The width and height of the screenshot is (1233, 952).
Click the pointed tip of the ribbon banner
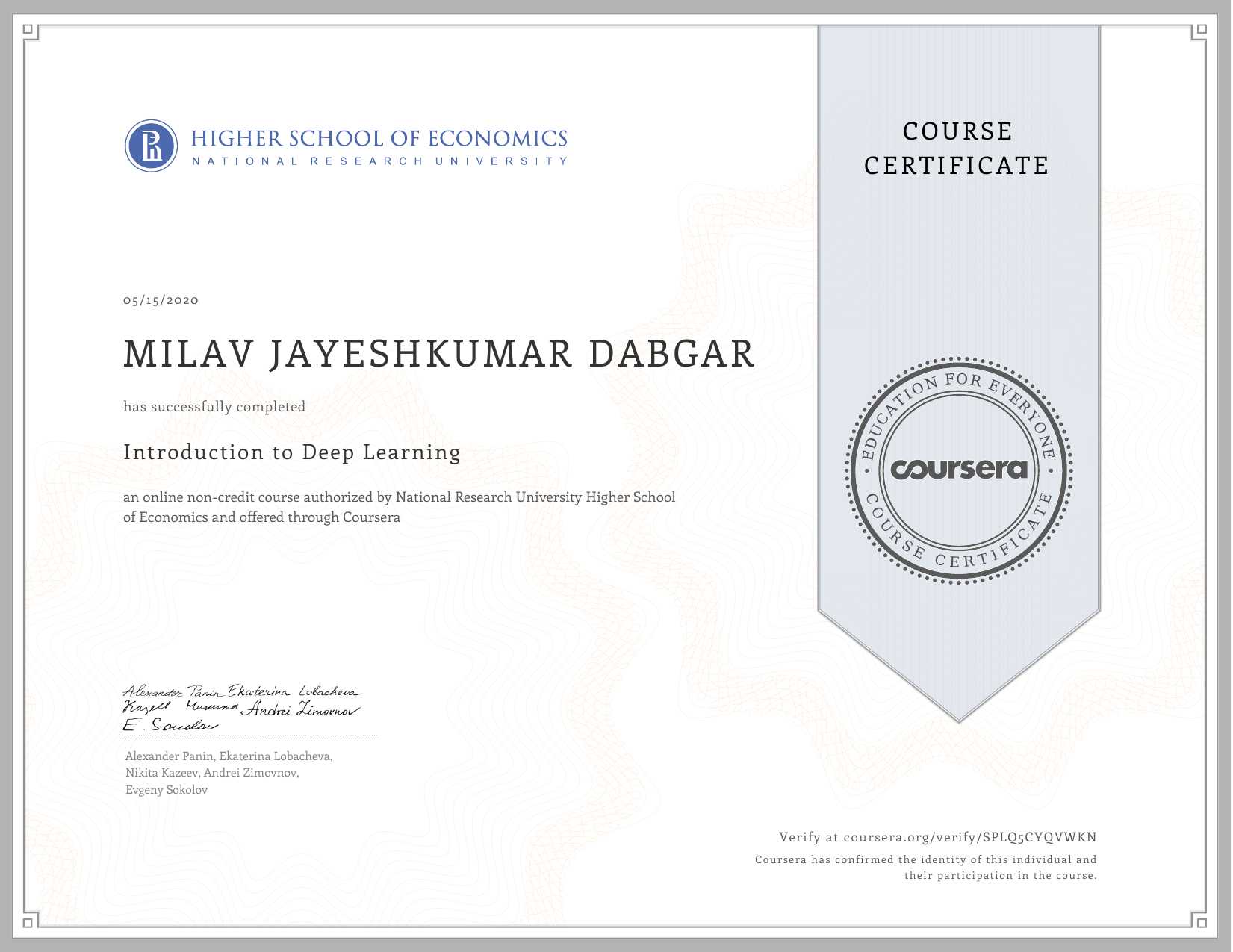(x=959, y=718)
